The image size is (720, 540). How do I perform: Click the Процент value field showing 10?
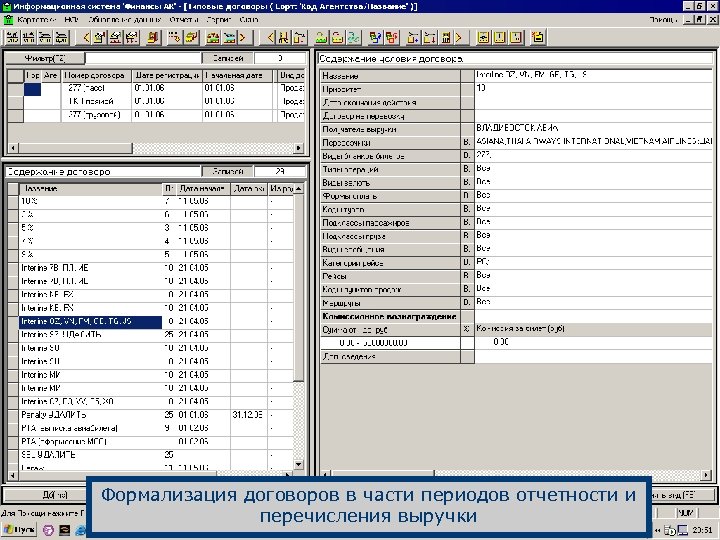click(x=593, y=89)
